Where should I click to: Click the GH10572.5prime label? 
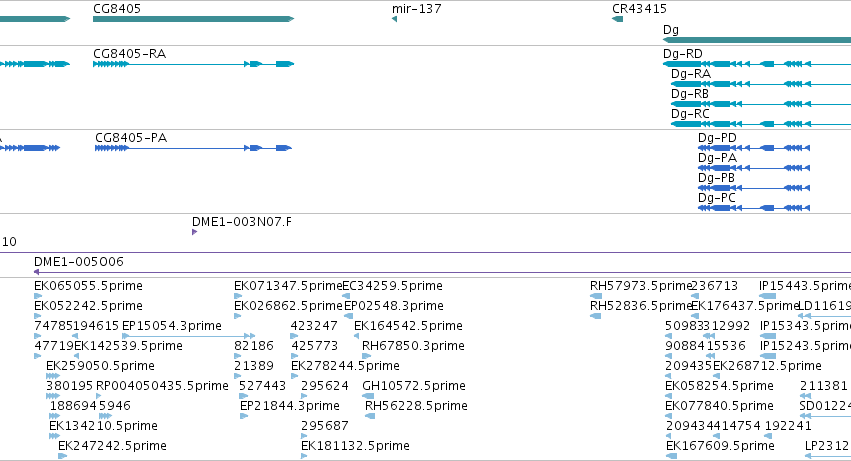pos(414,386)
